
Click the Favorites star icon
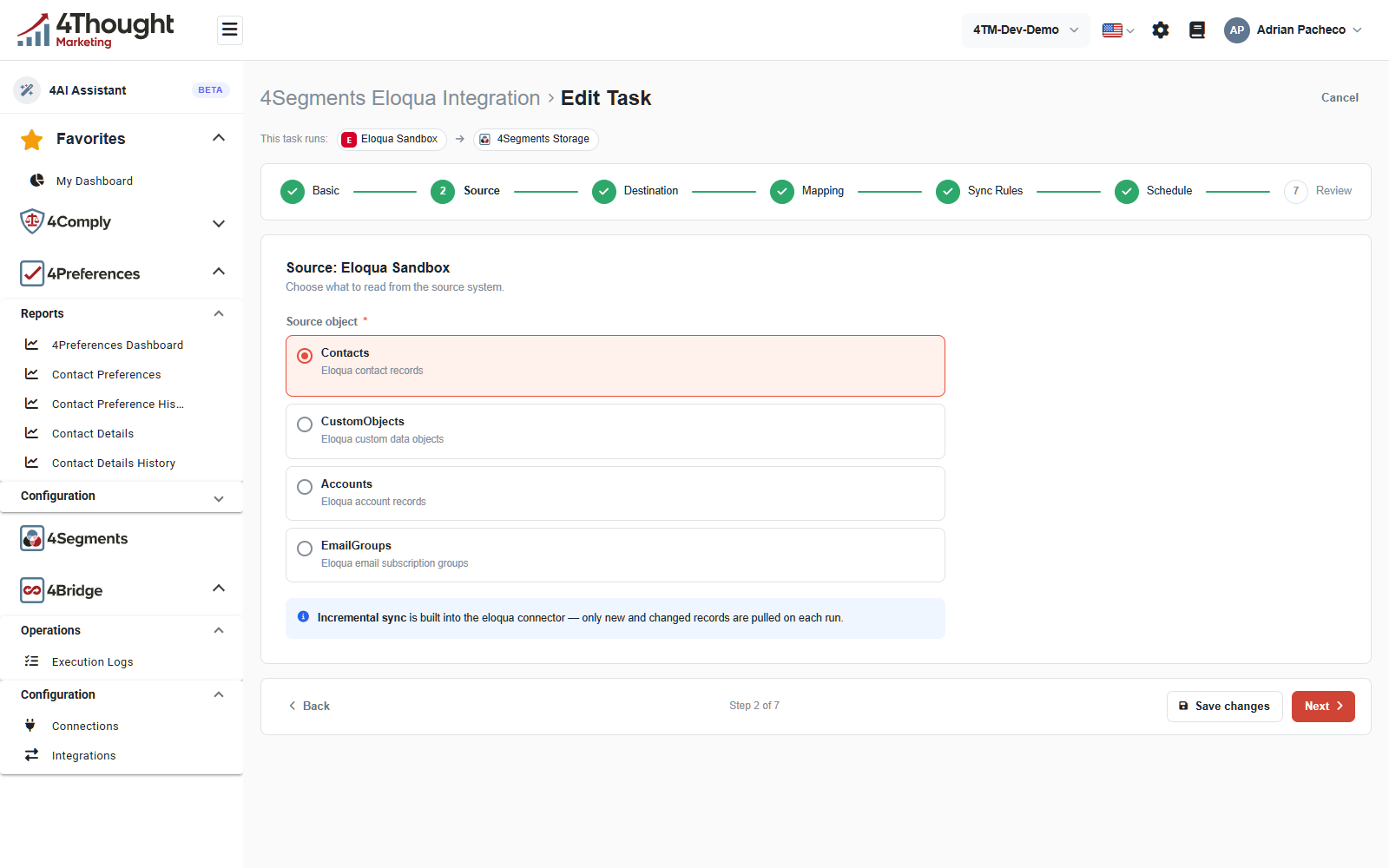click(x=32, y=139)
